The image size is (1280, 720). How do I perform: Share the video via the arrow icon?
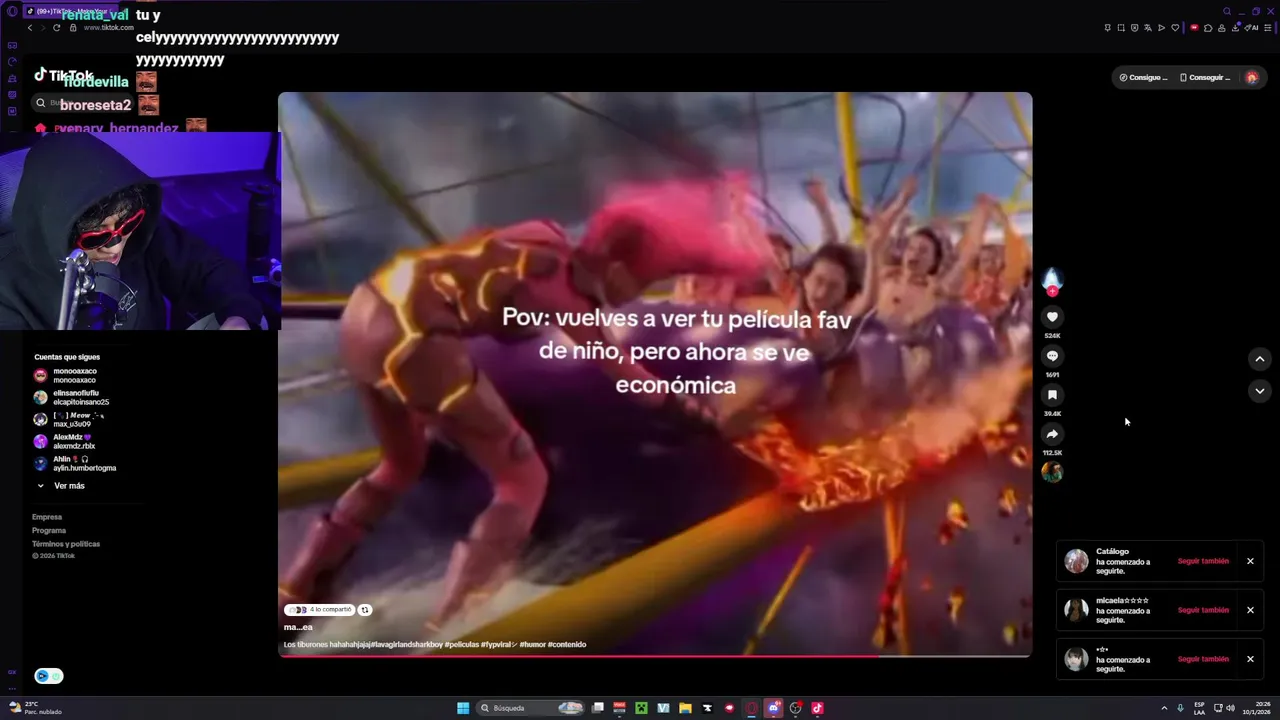coord(1052,434)
